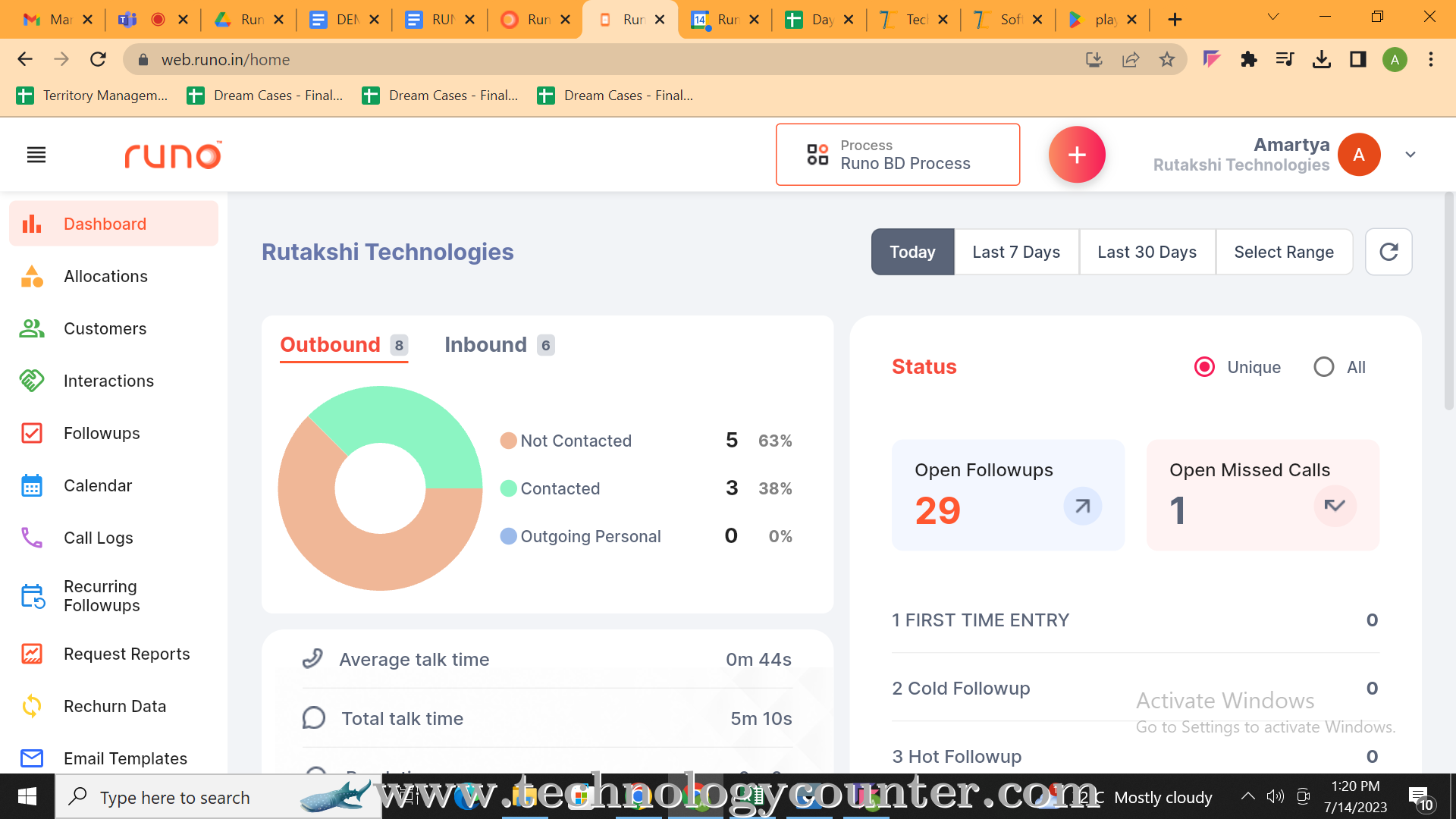Select the Today date filter
The image size is (1456, 819).
(x=912, y=252)
